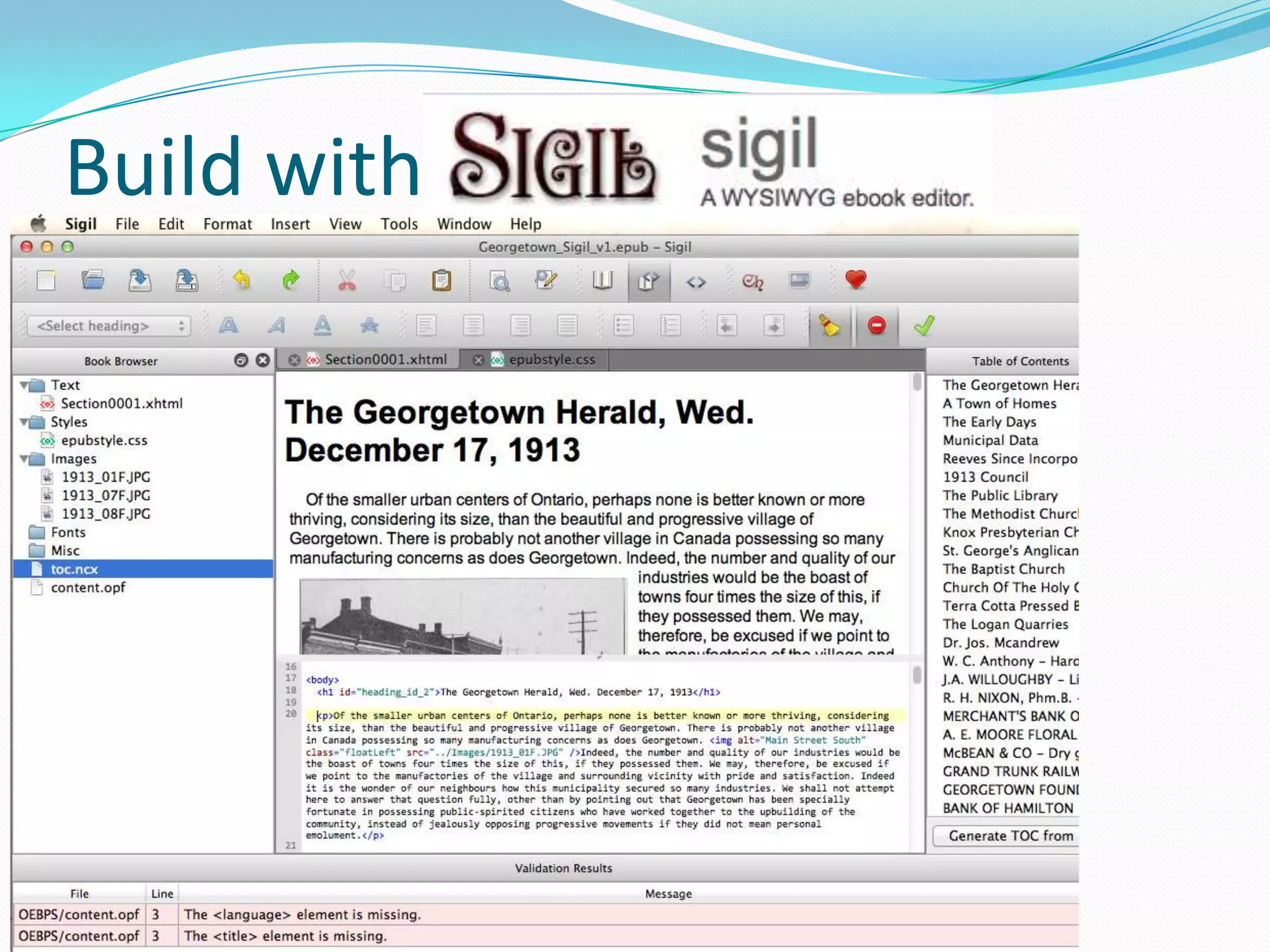
Task: Open The Early Days TOC entry
Action: pos(989,422)
